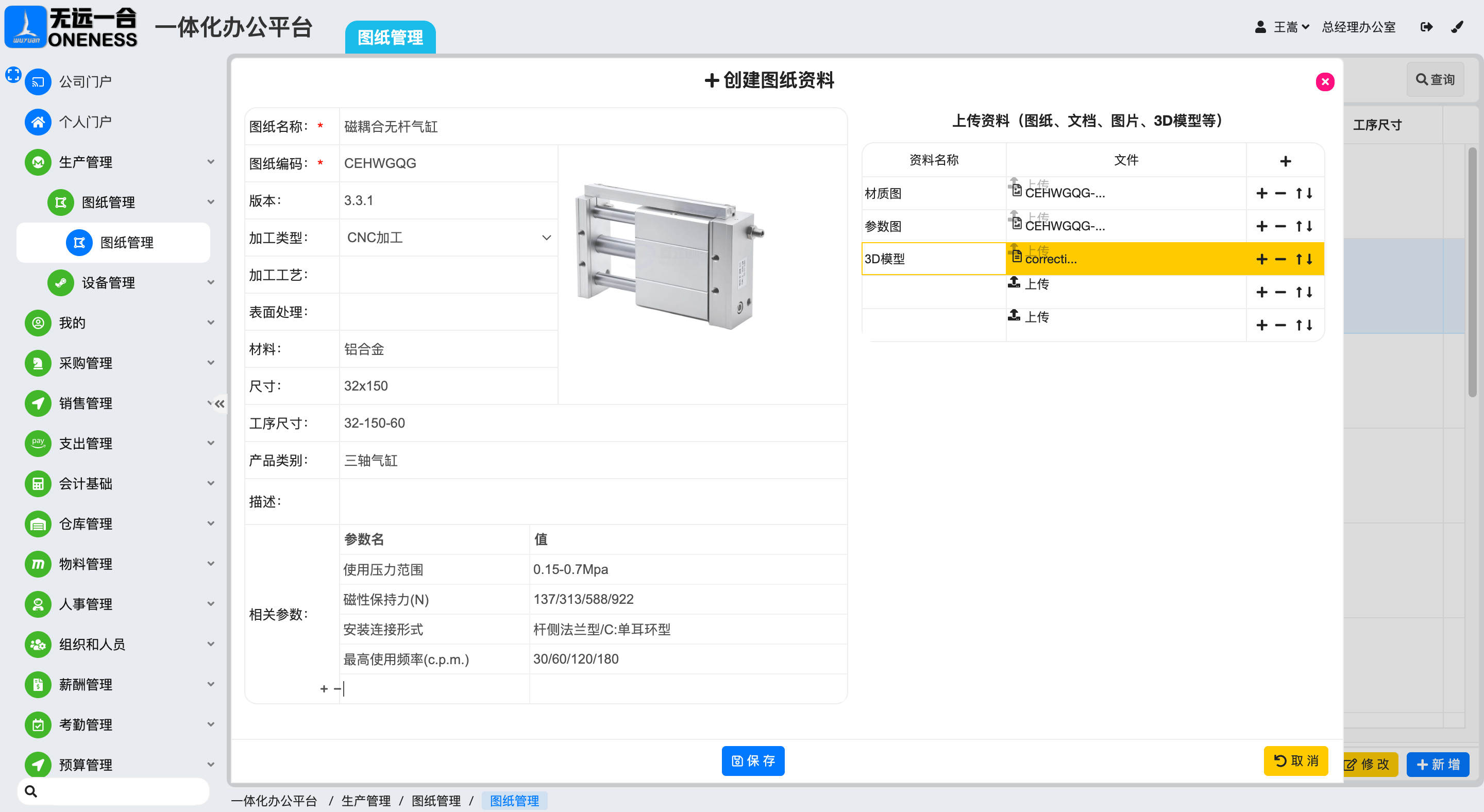The height and width of the screenshot is (812, 1484).
Task: Click the theme brush icon at top right
Action: click(1457, 27)
